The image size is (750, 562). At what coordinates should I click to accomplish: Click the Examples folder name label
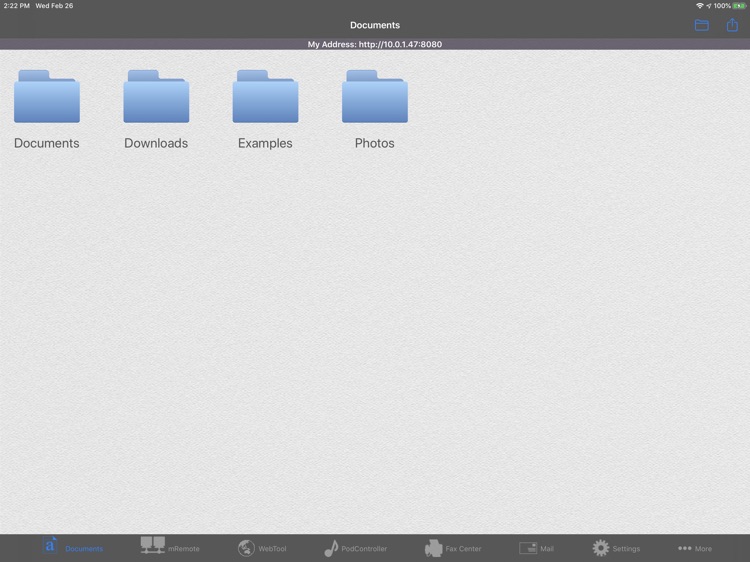265,143
